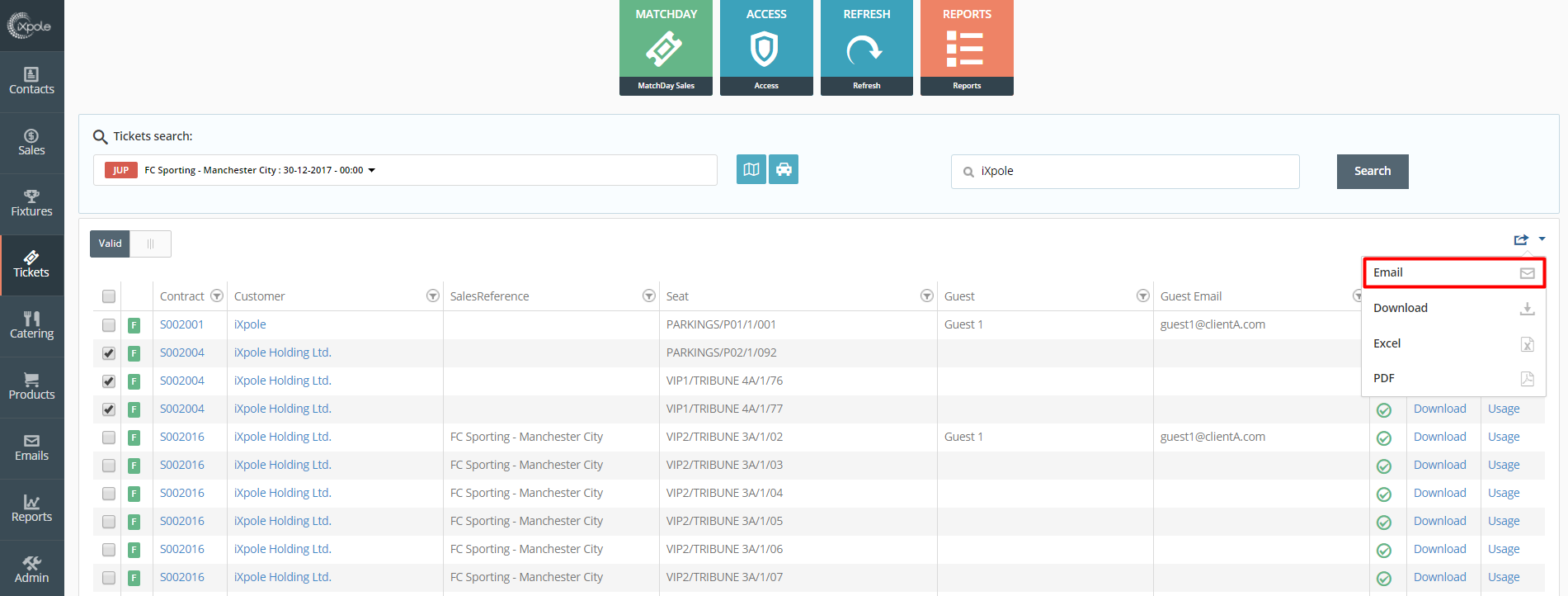Image resolution: width=1568 pixels, height=596 pixels.
Task: Click the parking car icon button
Action: tap(784, 169)
